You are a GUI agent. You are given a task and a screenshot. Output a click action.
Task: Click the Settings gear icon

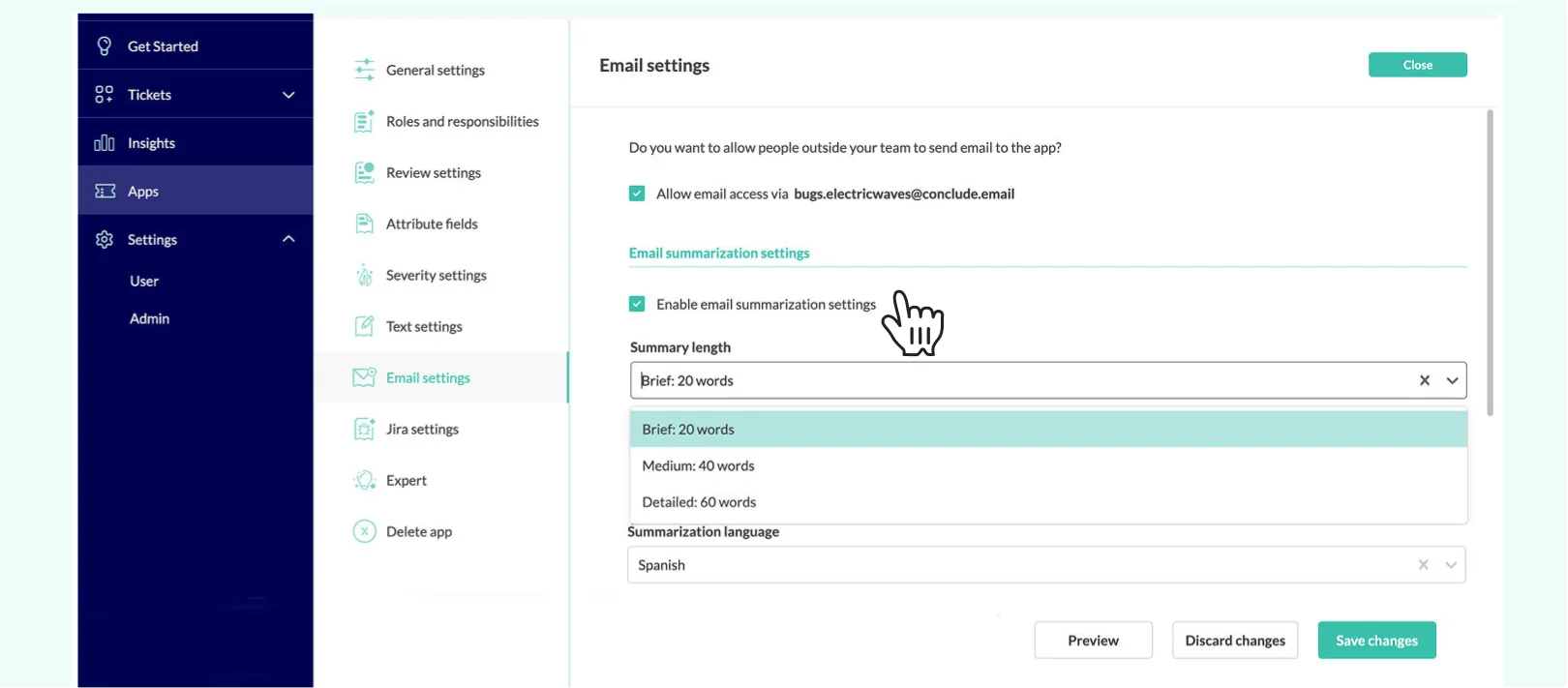105,239
